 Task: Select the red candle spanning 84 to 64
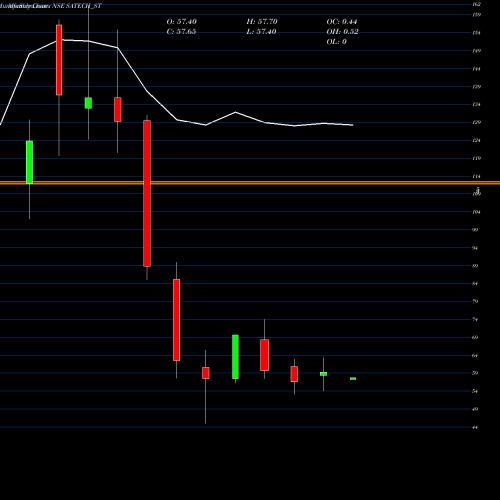click(x=176, y=320)
